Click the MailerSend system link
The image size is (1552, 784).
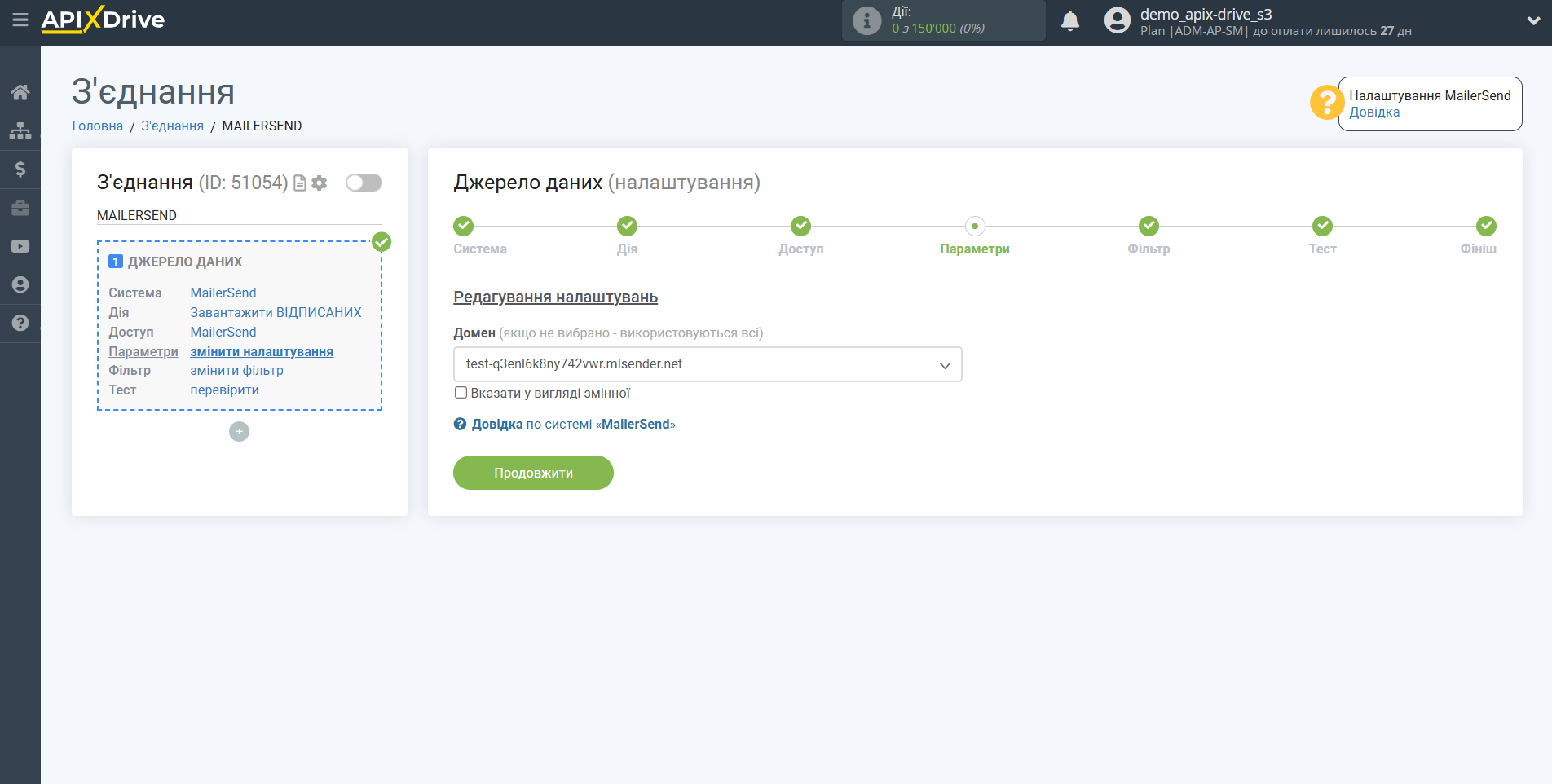coord(223,293)
